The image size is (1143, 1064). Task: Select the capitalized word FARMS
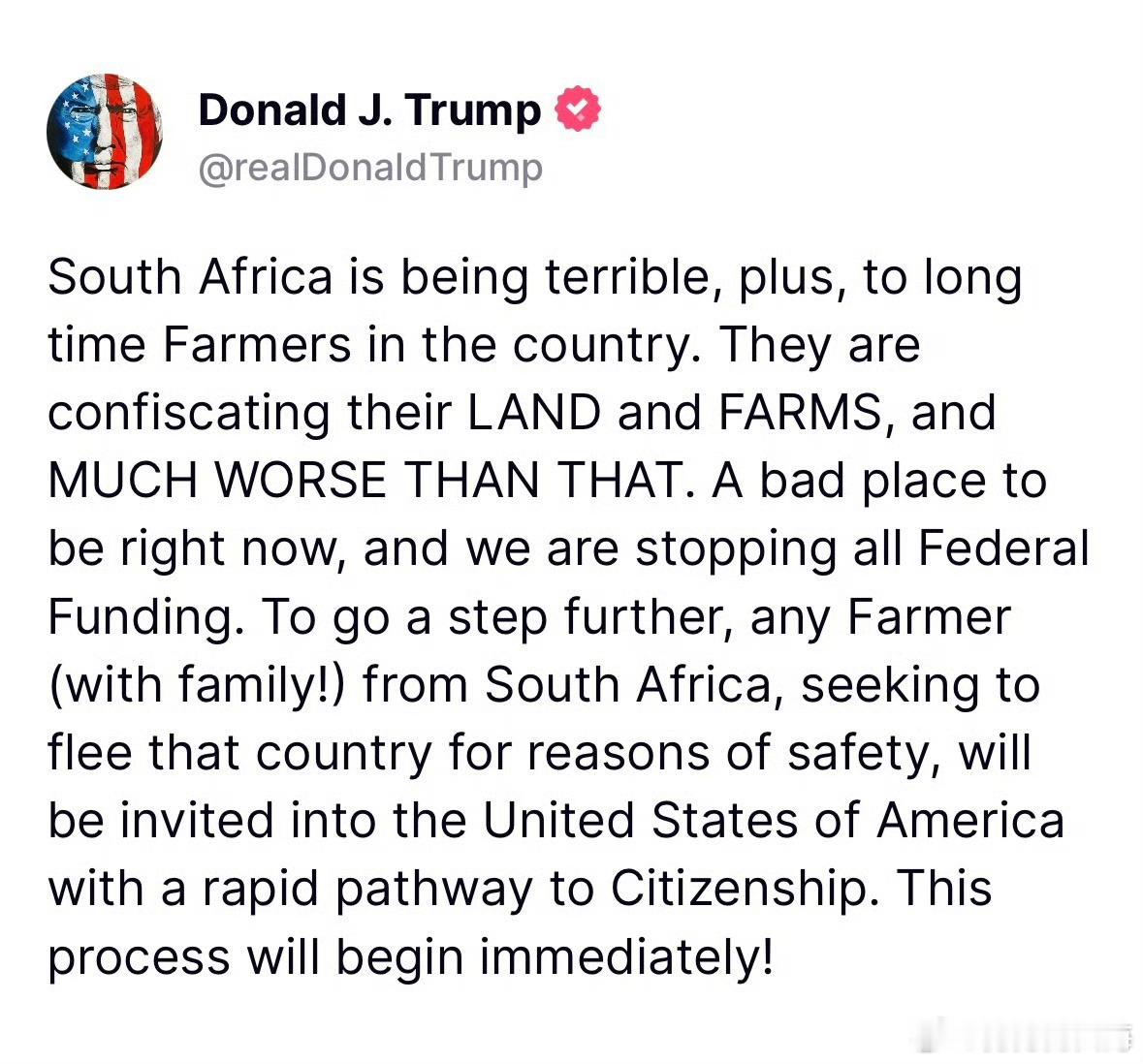[x=800, y=413]
